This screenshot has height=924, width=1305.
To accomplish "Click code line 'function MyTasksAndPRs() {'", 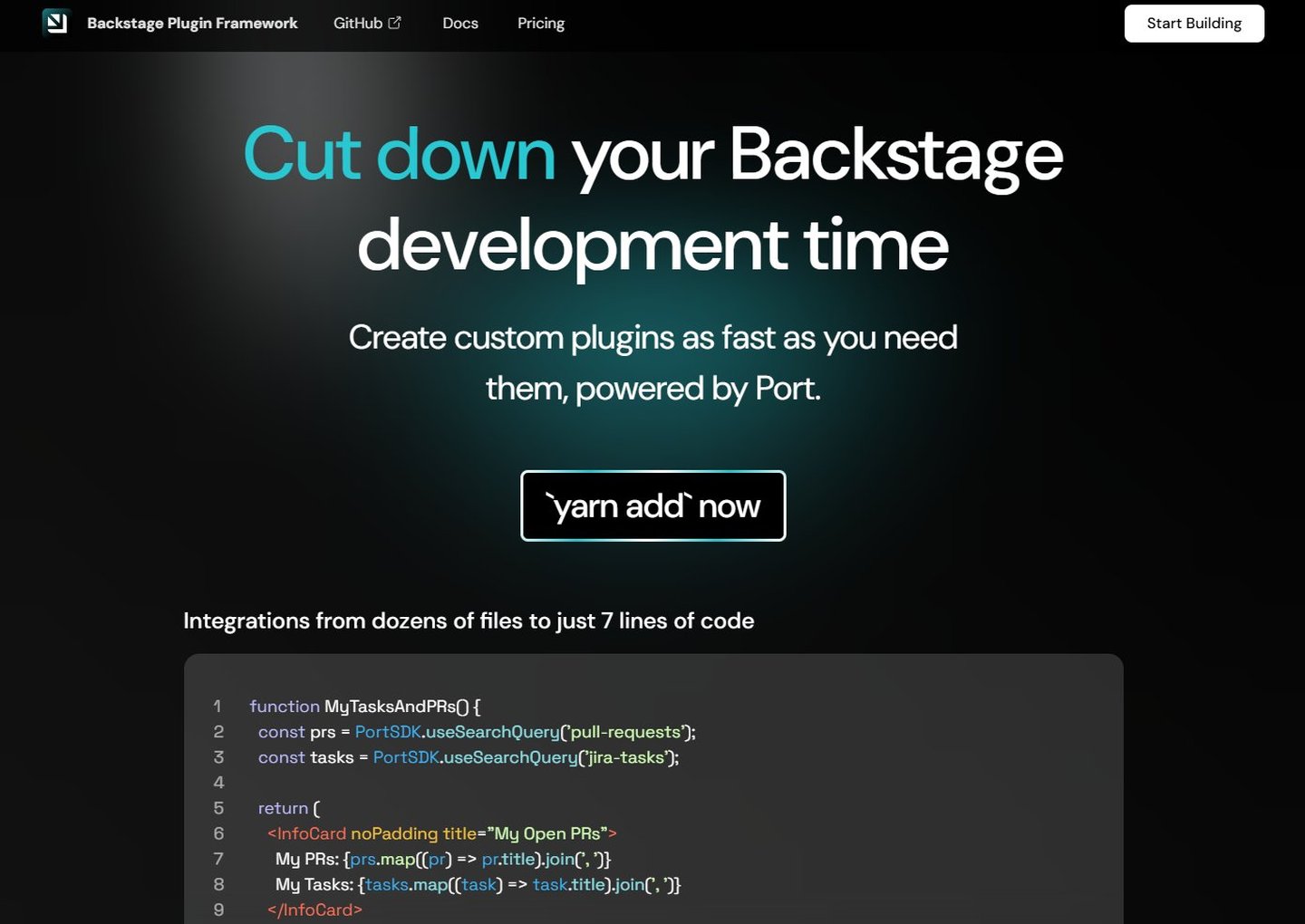I will click(x=365, y=706).
